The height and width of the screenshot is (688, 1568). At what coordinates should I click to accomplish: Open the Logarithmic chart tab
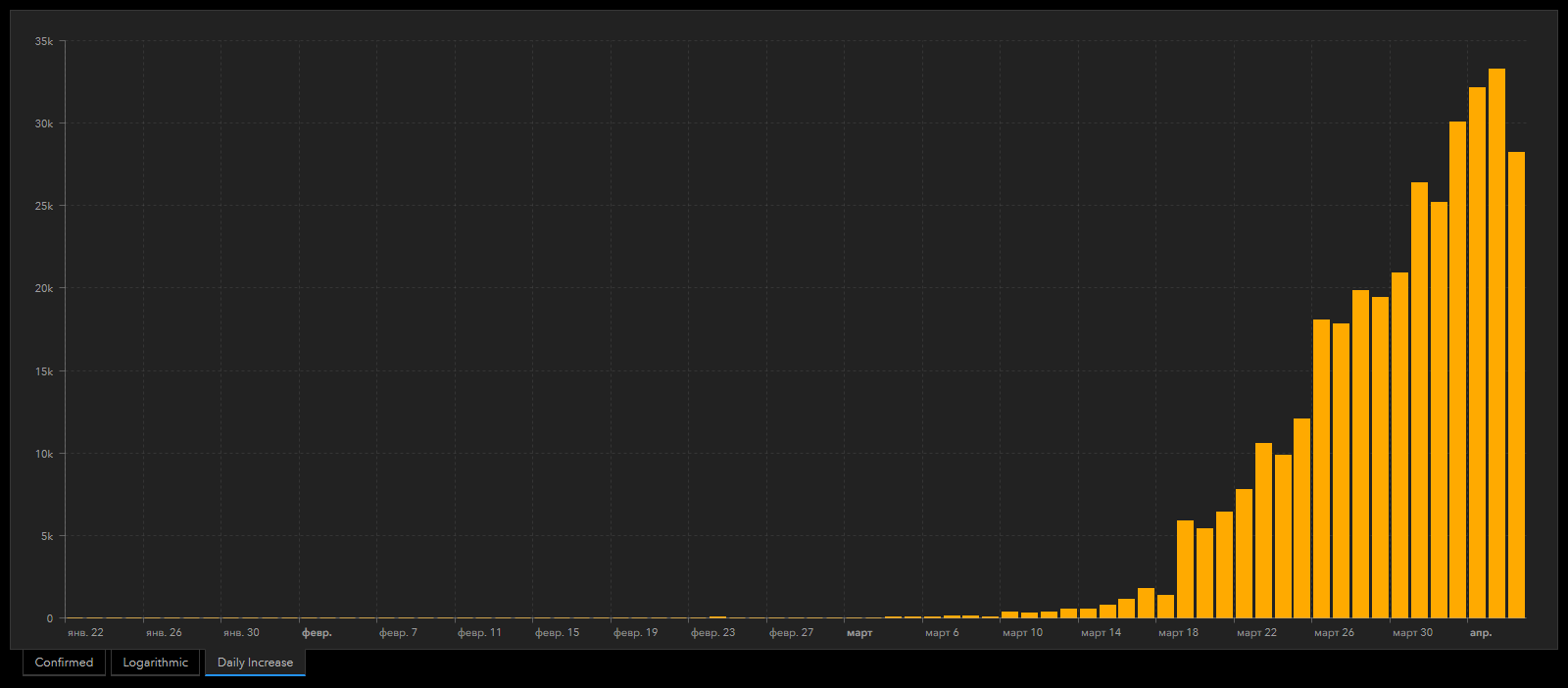pyautogui.click(x=155, y=663)
